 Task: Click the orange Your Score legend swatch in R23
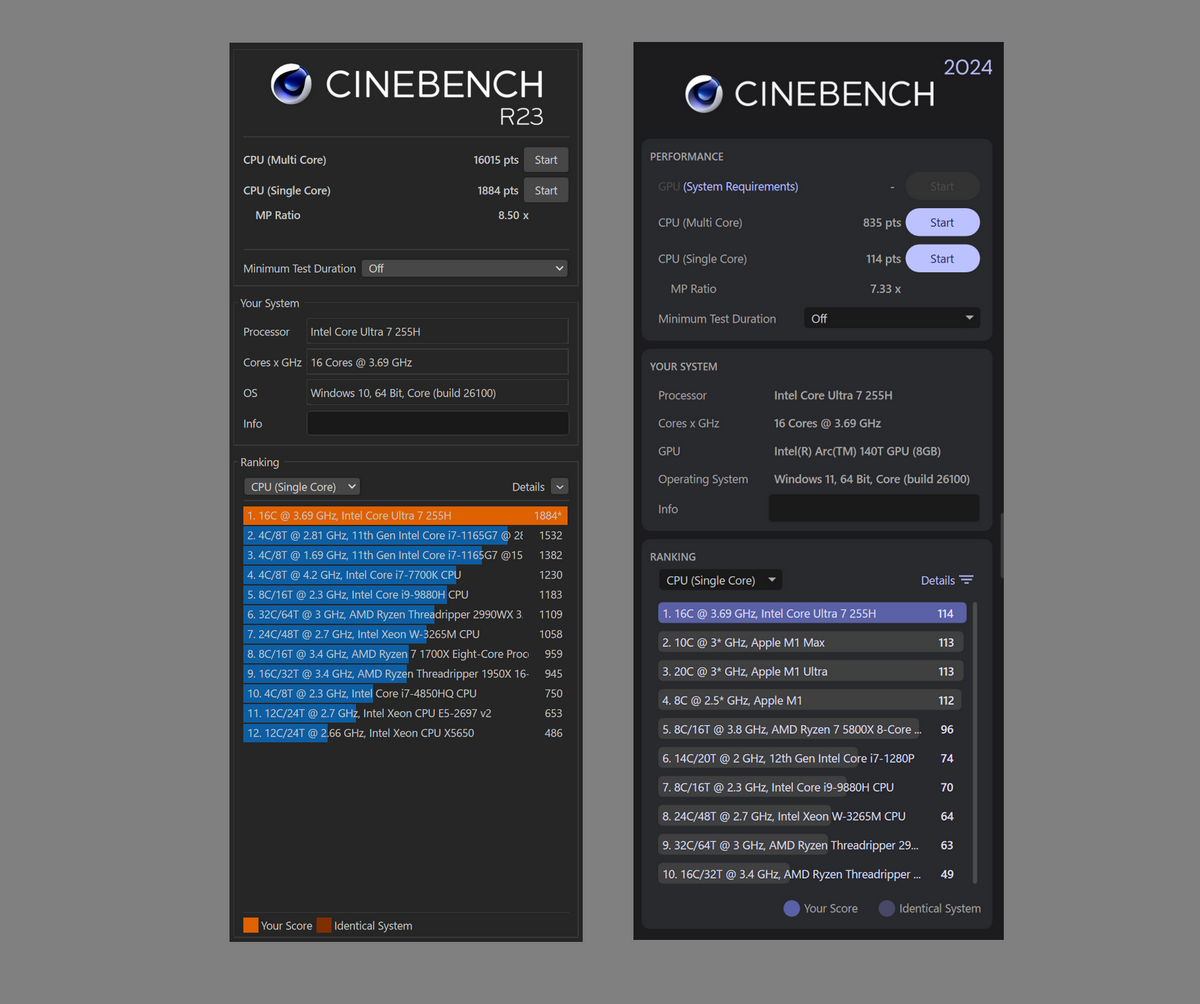point(251,925)
